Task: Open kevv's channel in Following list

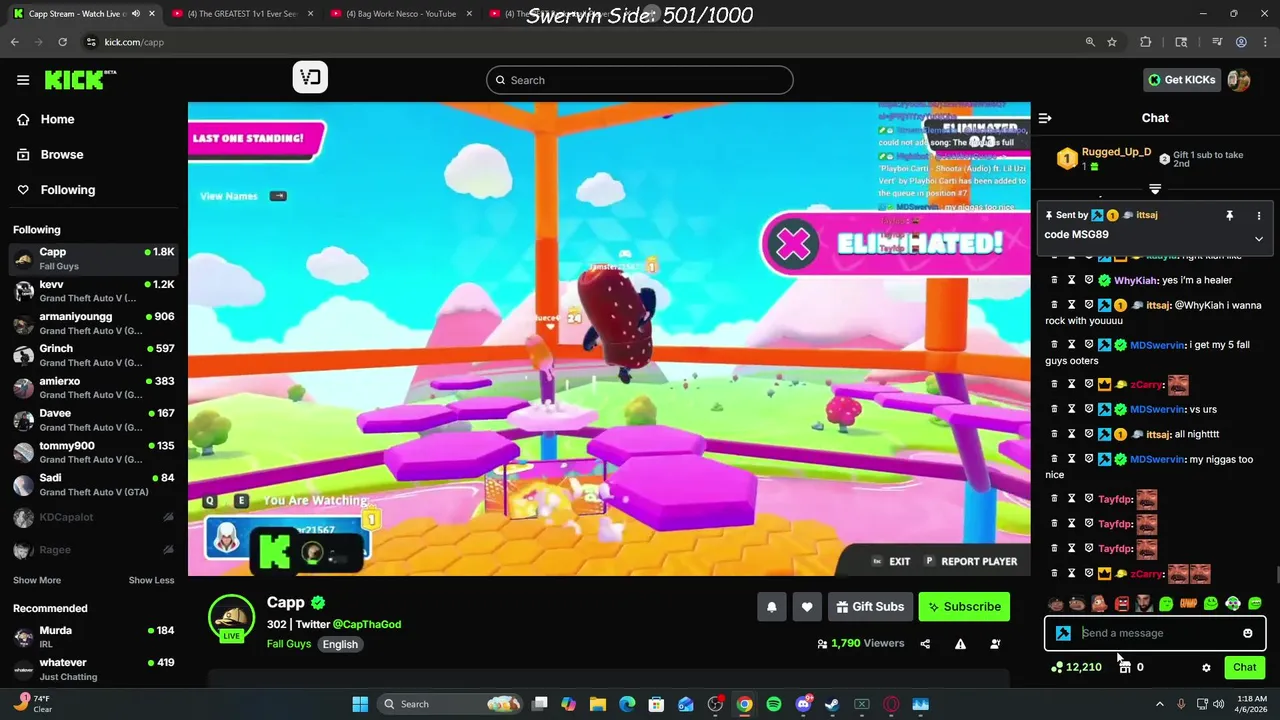Action: pyautogui.click(x=93, y=291)
